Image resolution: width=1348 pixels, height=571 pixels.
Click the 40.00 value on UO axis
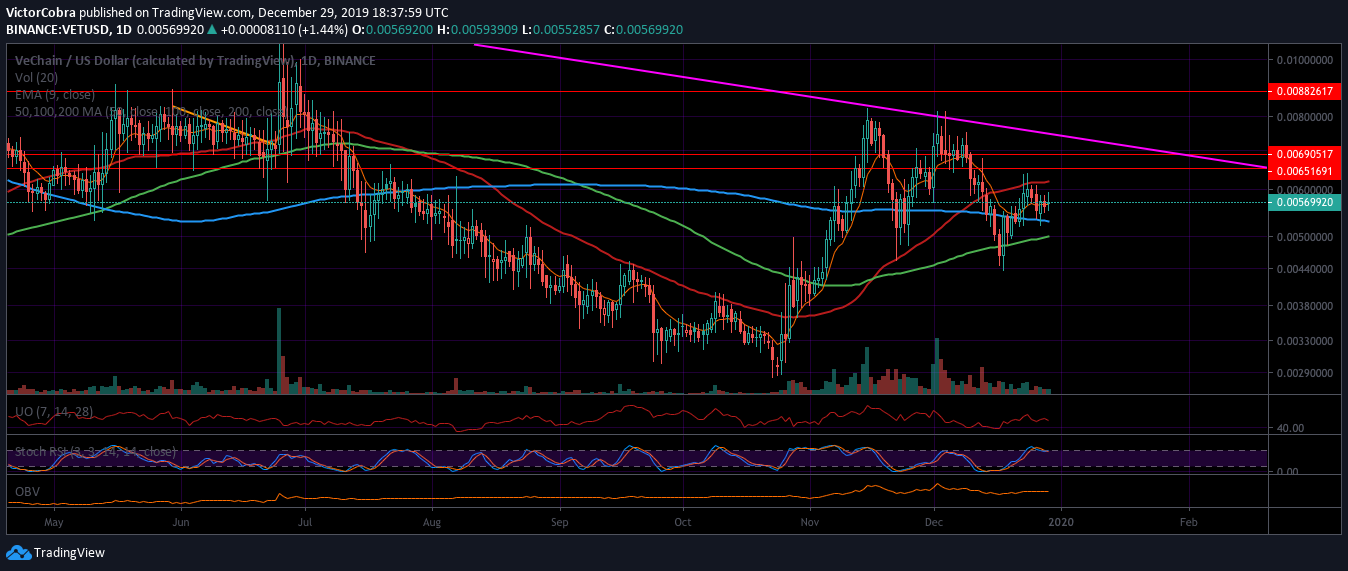(x=1291, y=428)
